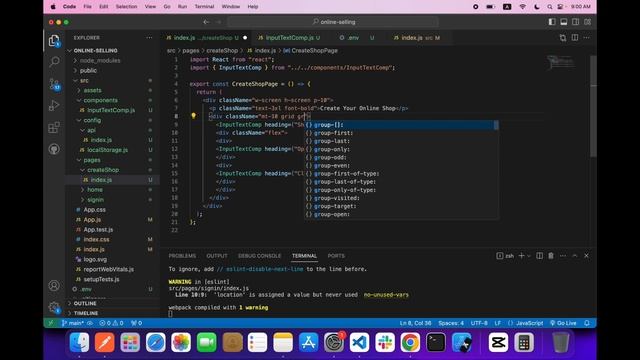Image resolution: width=640 pixels, height=360 pixels.
Task: Switch to the OUTPUT tab
Action: 217,256
